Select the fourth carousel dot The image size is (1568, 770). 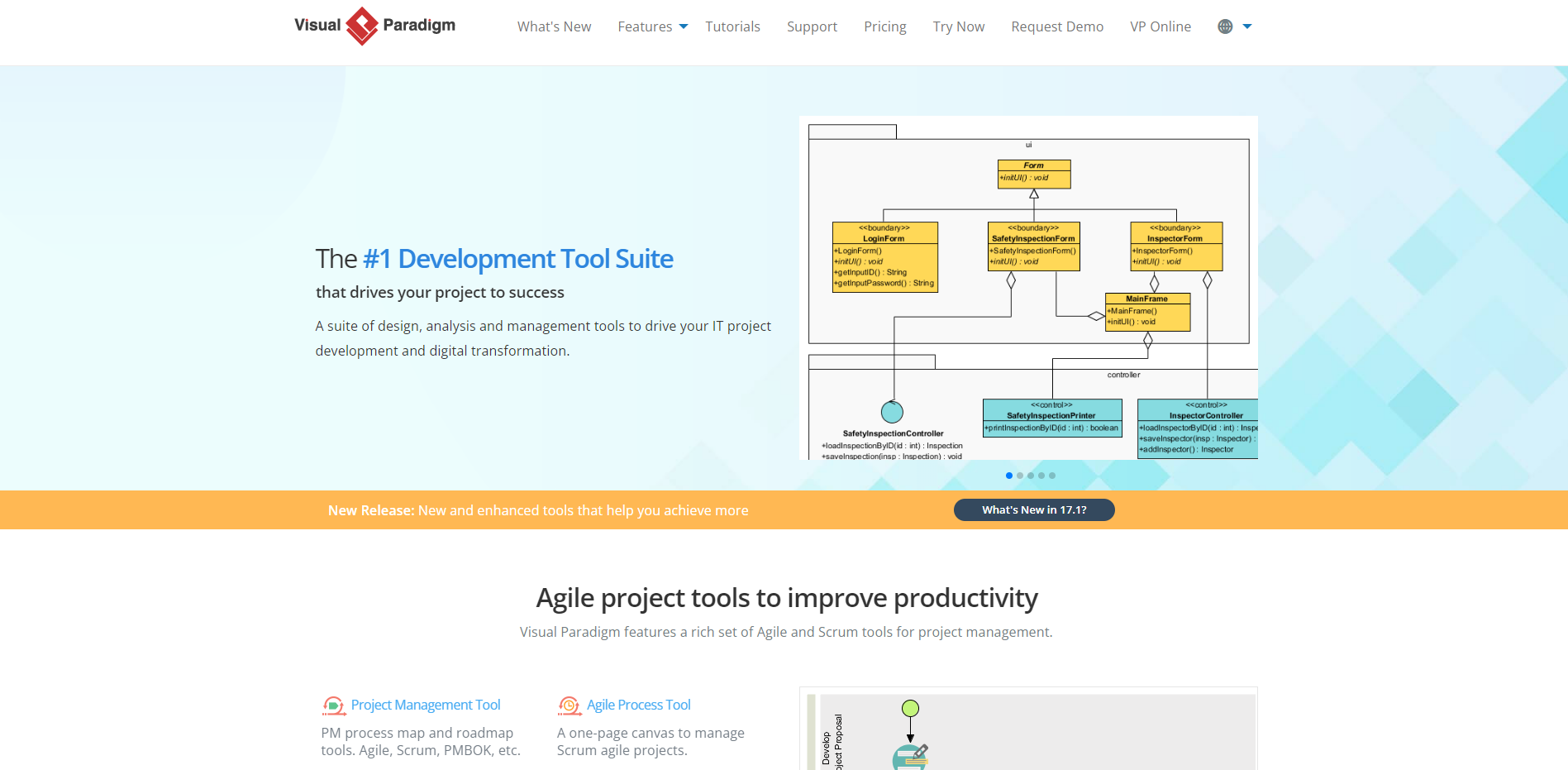[x=1041, y=476]
